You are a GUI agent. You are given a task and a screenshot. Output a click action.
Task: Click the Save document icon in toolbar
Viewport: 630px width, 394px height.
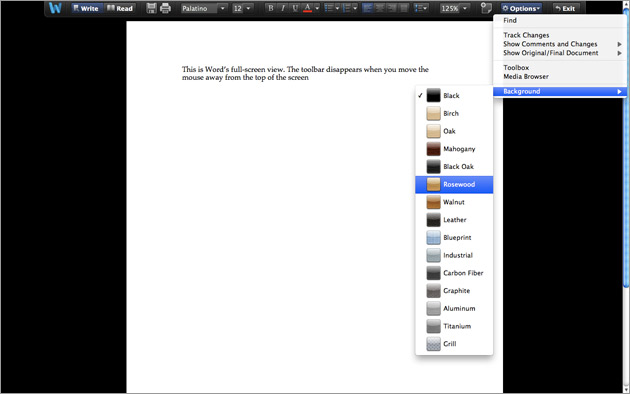pyautogui.click(x=151, y=8)
